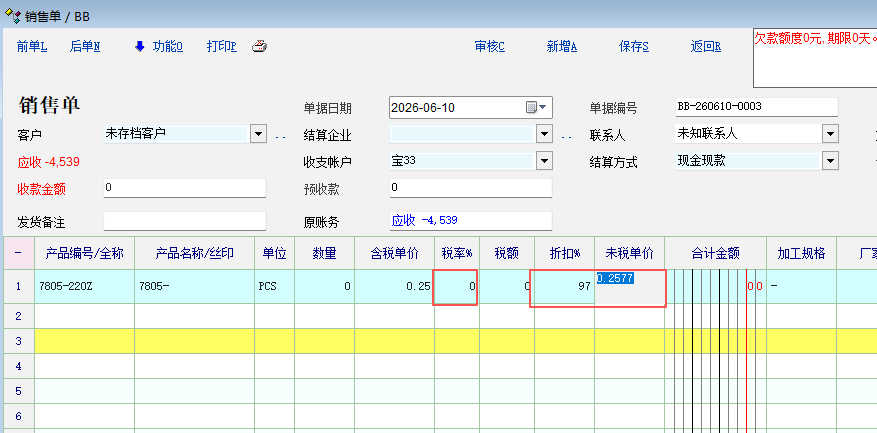Select the 税率% cell in row 1
The image size is (877, 433).
(457, 286)
